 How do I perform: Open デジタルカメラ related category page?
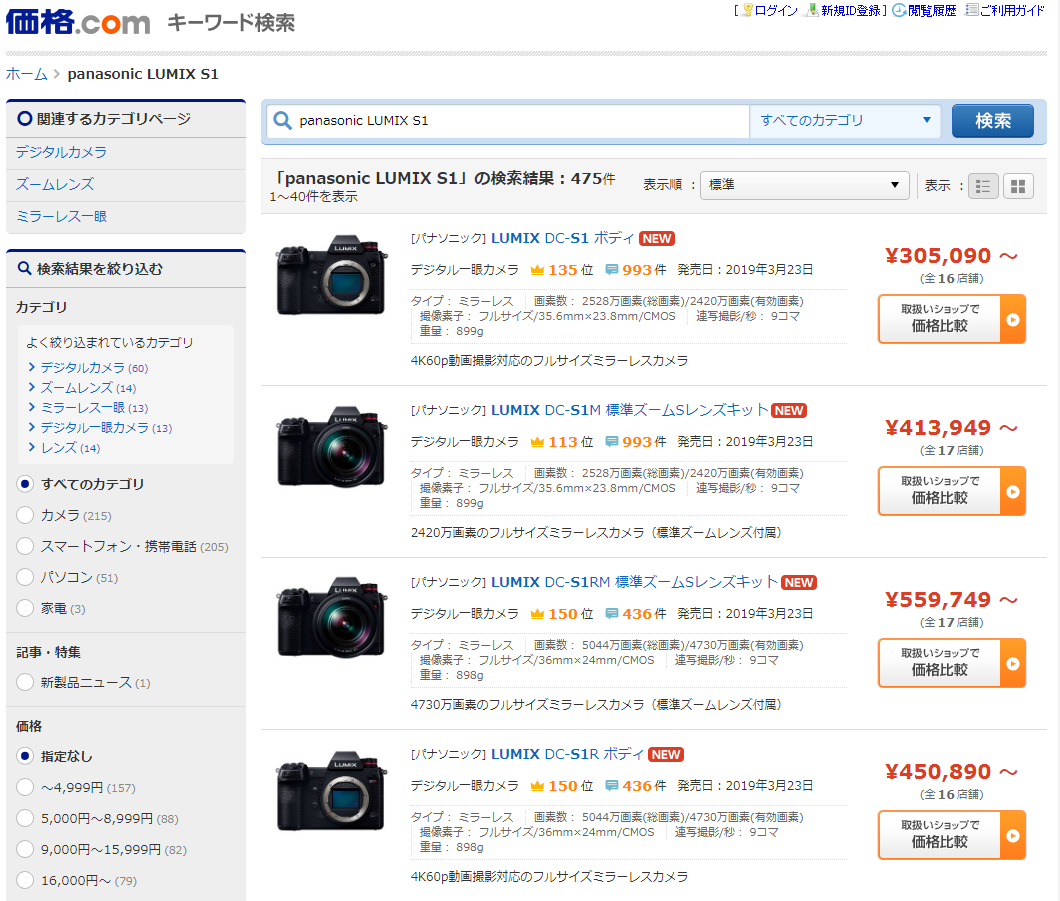tap(61, 153)
